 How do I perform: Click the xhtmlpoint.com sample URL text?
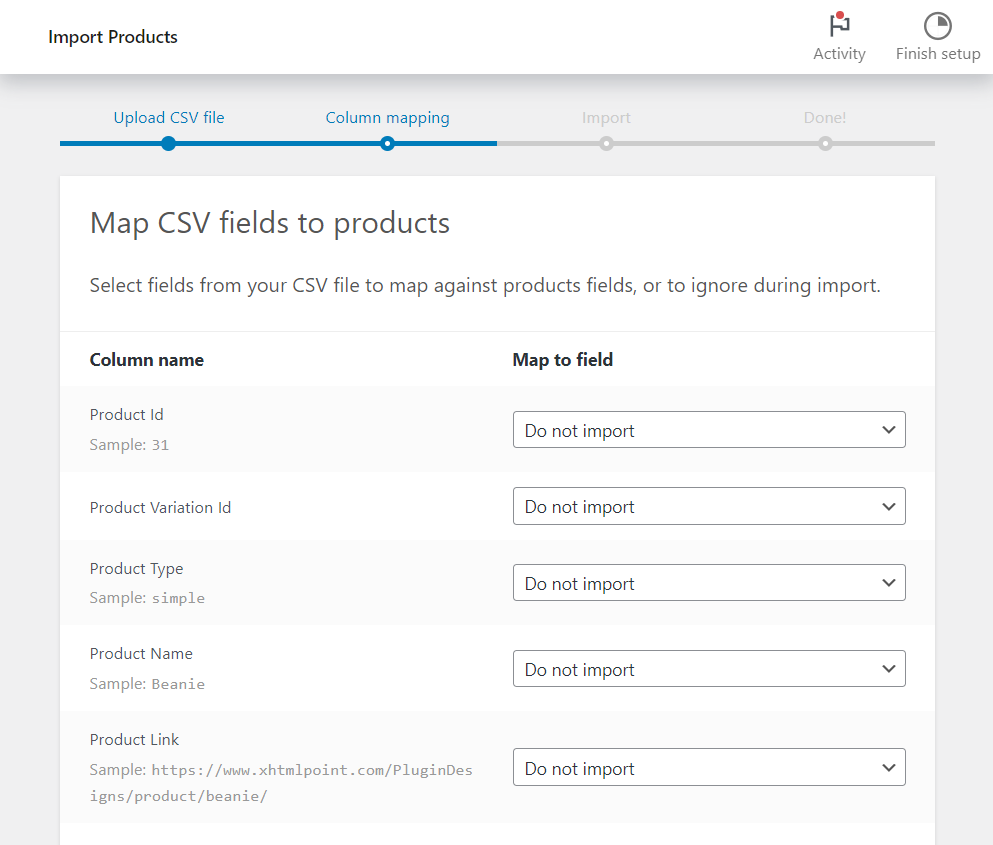tap(281, 783)
